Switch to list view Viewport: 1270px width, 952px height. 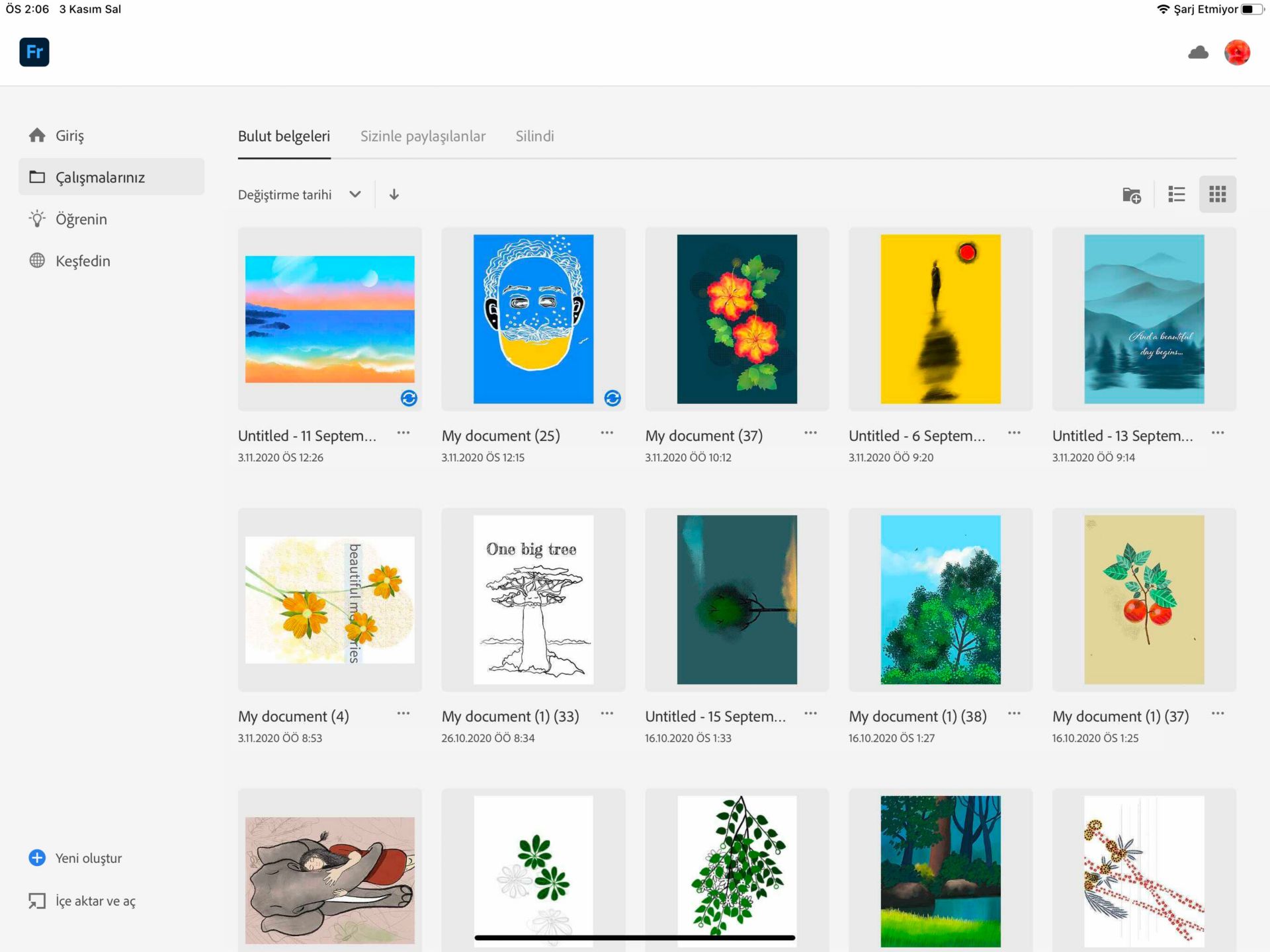1176,194
